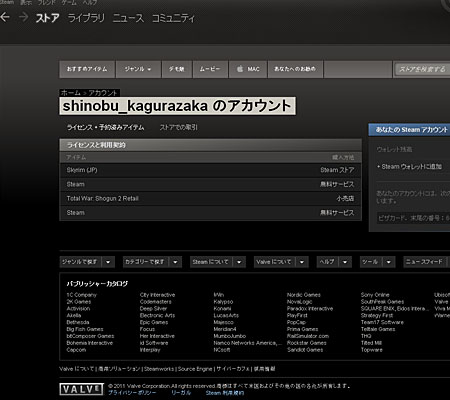The image size is (450, 400).
Task: Open the 1C Company publisher link
Action: 81,295
